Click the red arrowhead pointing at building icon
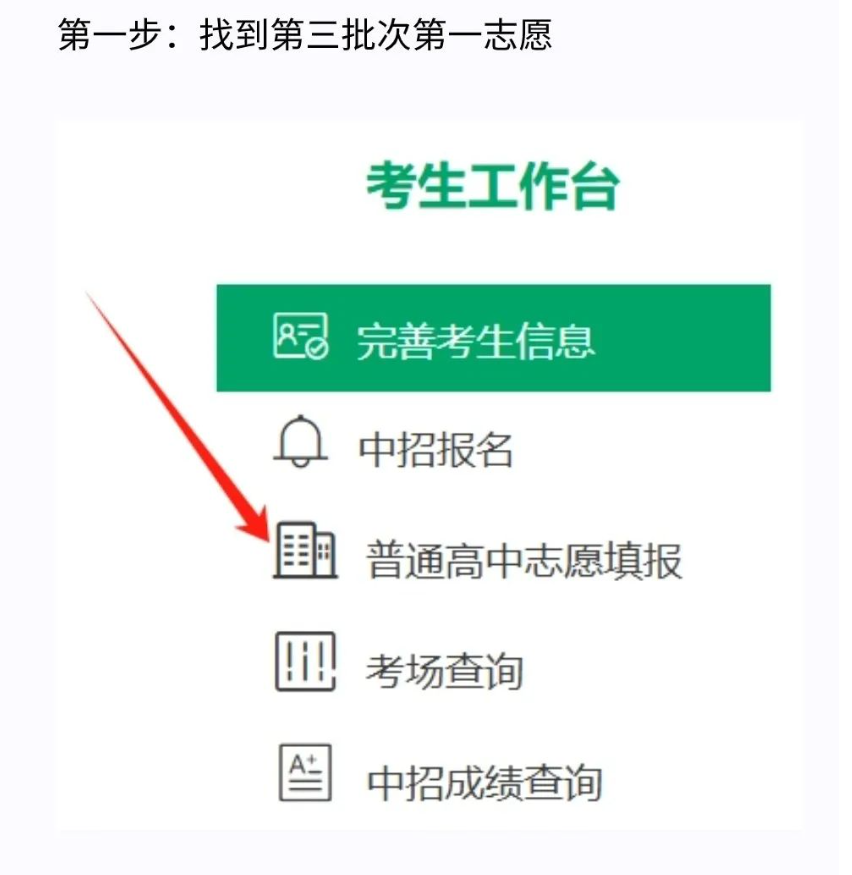Viewport: 852px width, 875px height. (x=255, y=523)
